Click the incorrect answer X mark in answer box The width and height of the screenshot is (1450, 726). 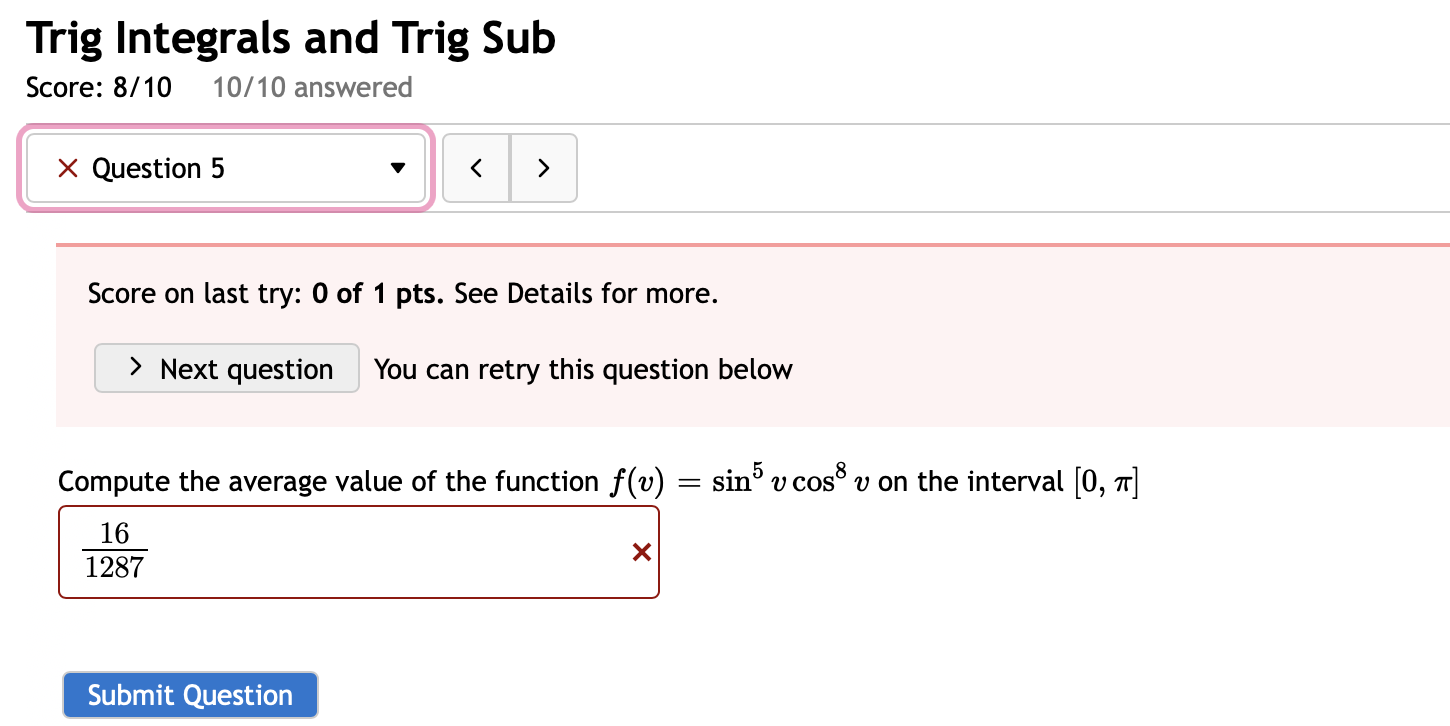(x=640, y=552)
